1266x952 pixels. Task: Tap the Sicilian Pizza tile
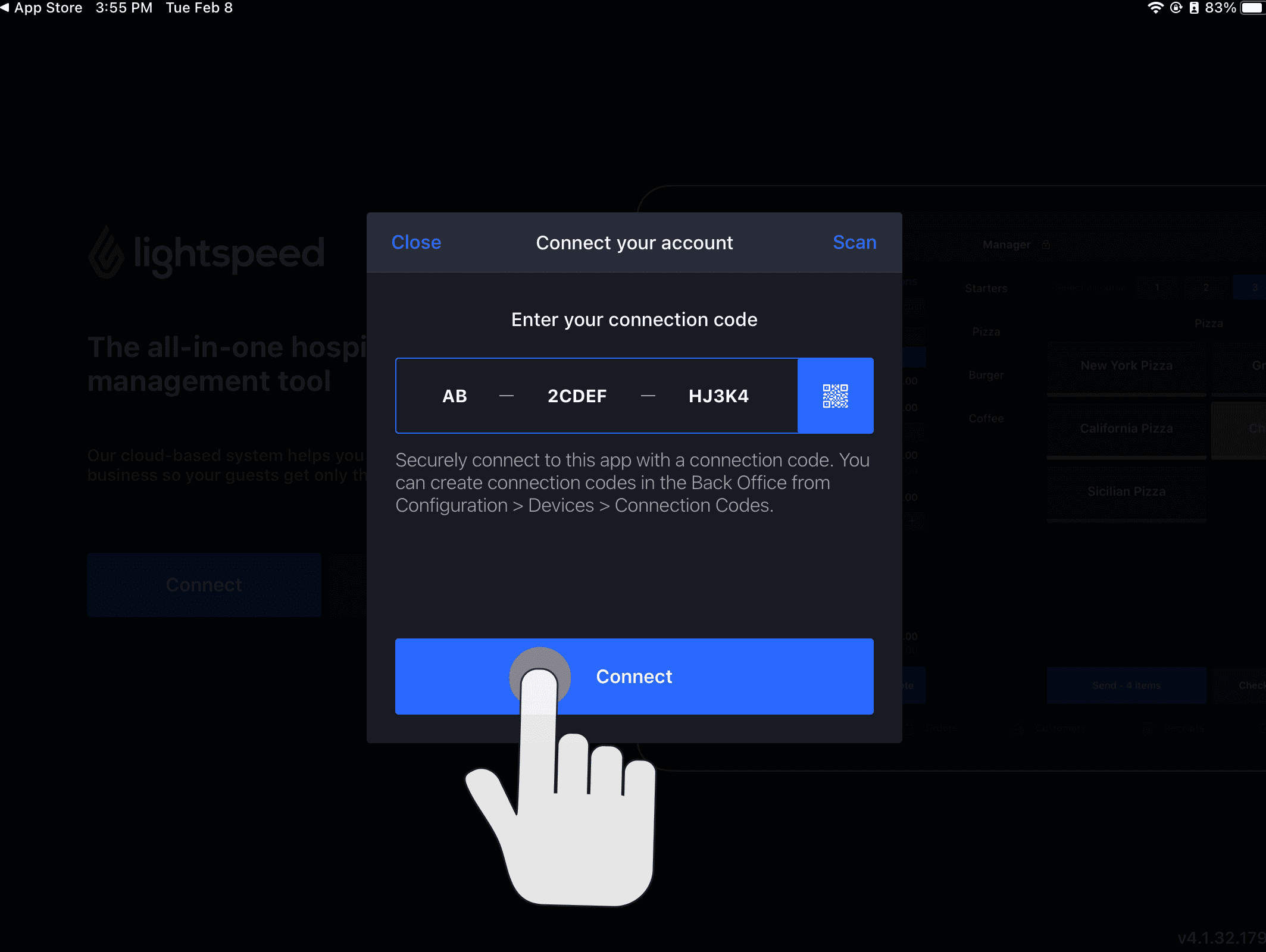click(x=1126, y=492)
